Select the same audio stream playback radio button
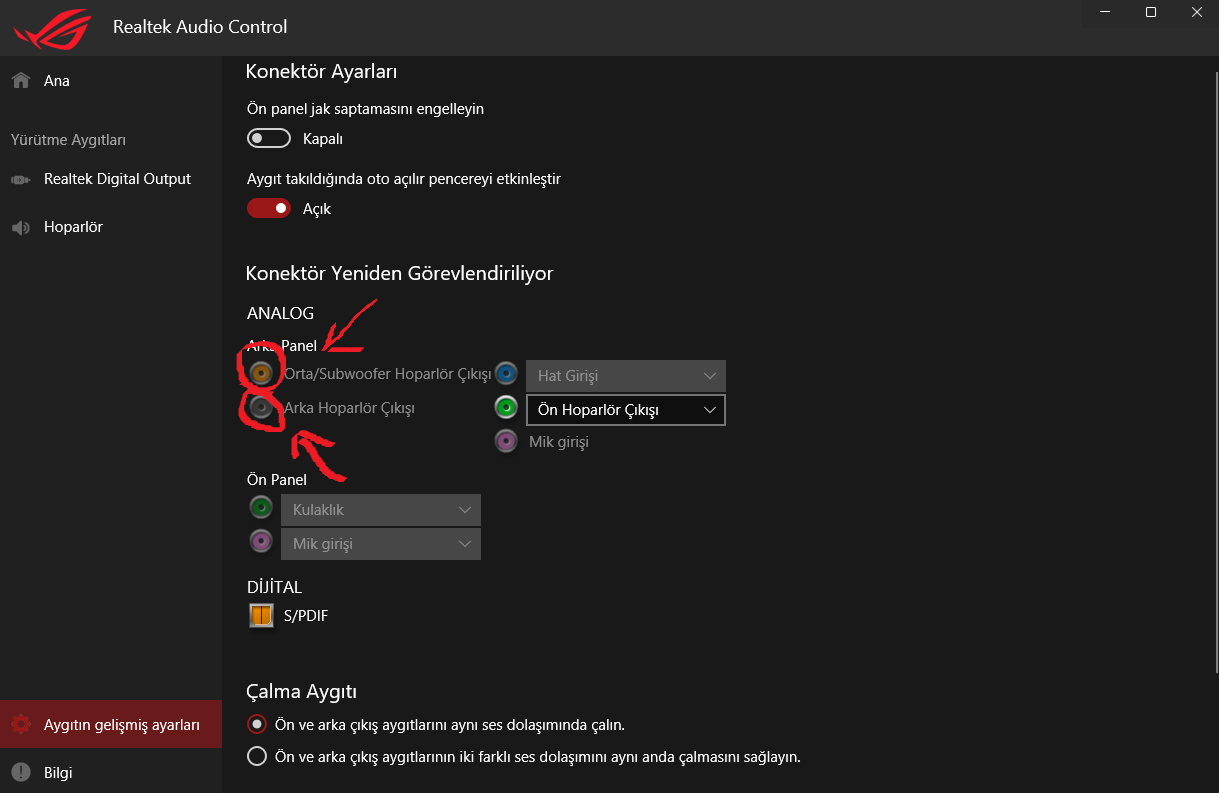The width and height of the screenshot is (1219, 793). pos(257,724)
